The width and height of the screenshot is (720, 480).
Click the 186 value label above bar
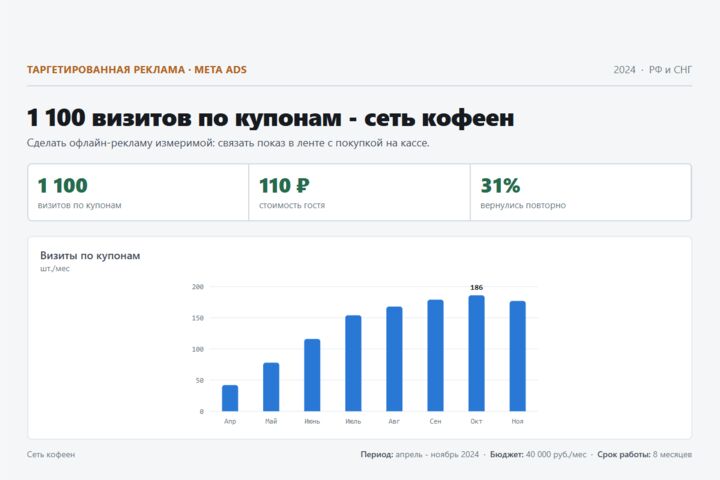point(477,288)
